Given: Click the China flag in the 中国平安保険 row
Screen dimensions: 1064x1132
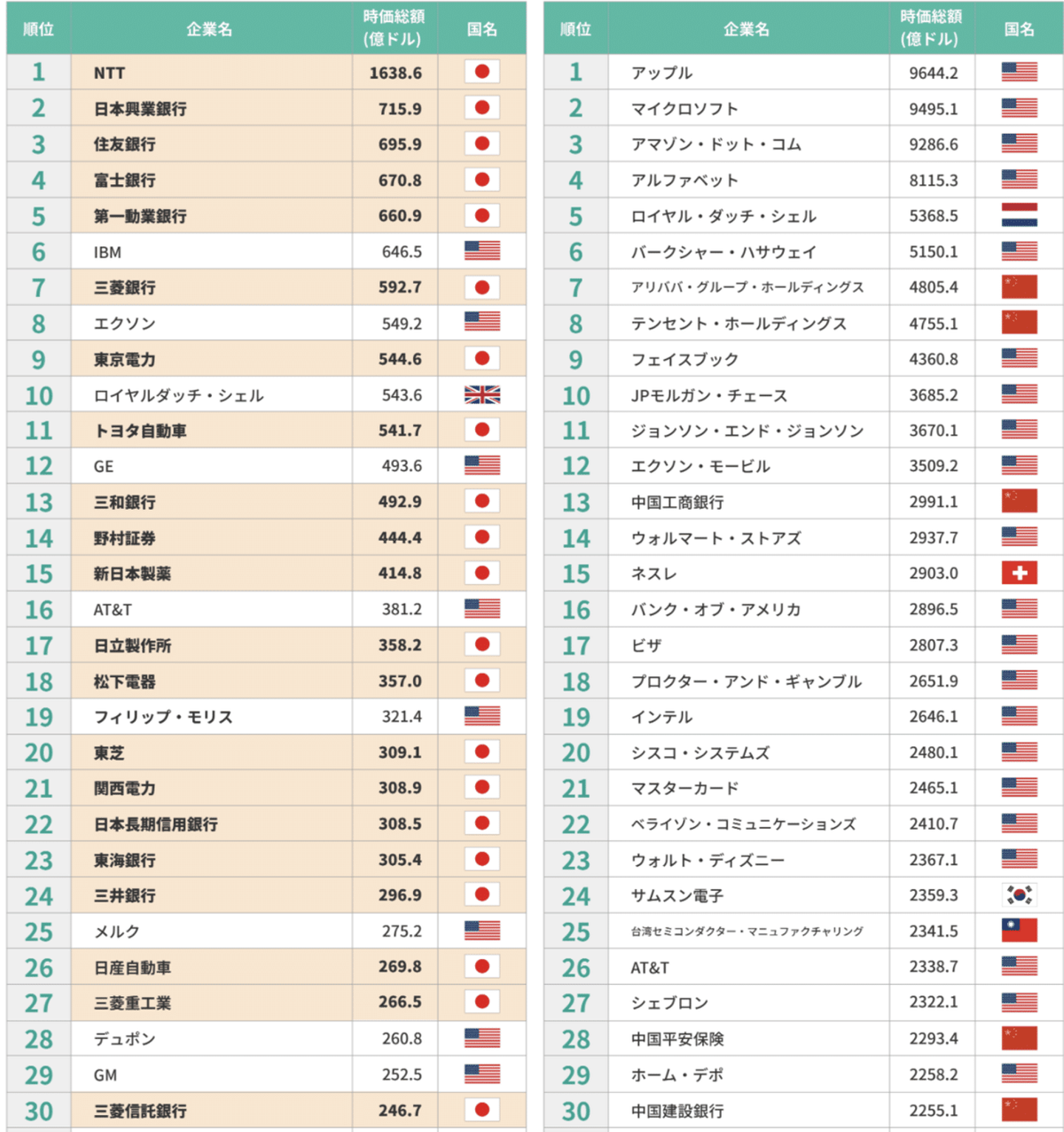Looking at the screenshot, I should click(1020, 1037).
